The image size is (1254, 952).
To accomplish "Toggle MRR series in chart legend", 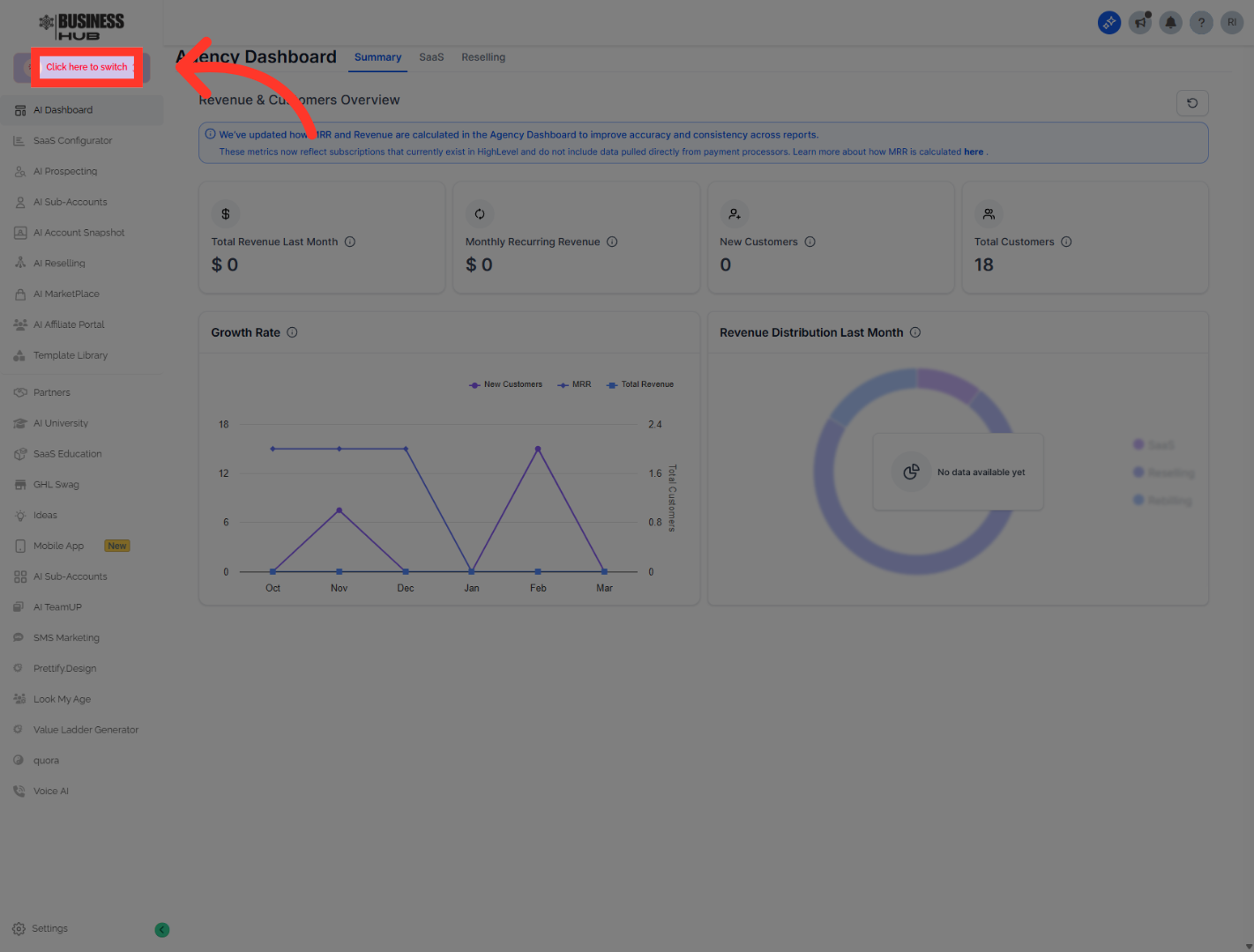I will (575, 384).
